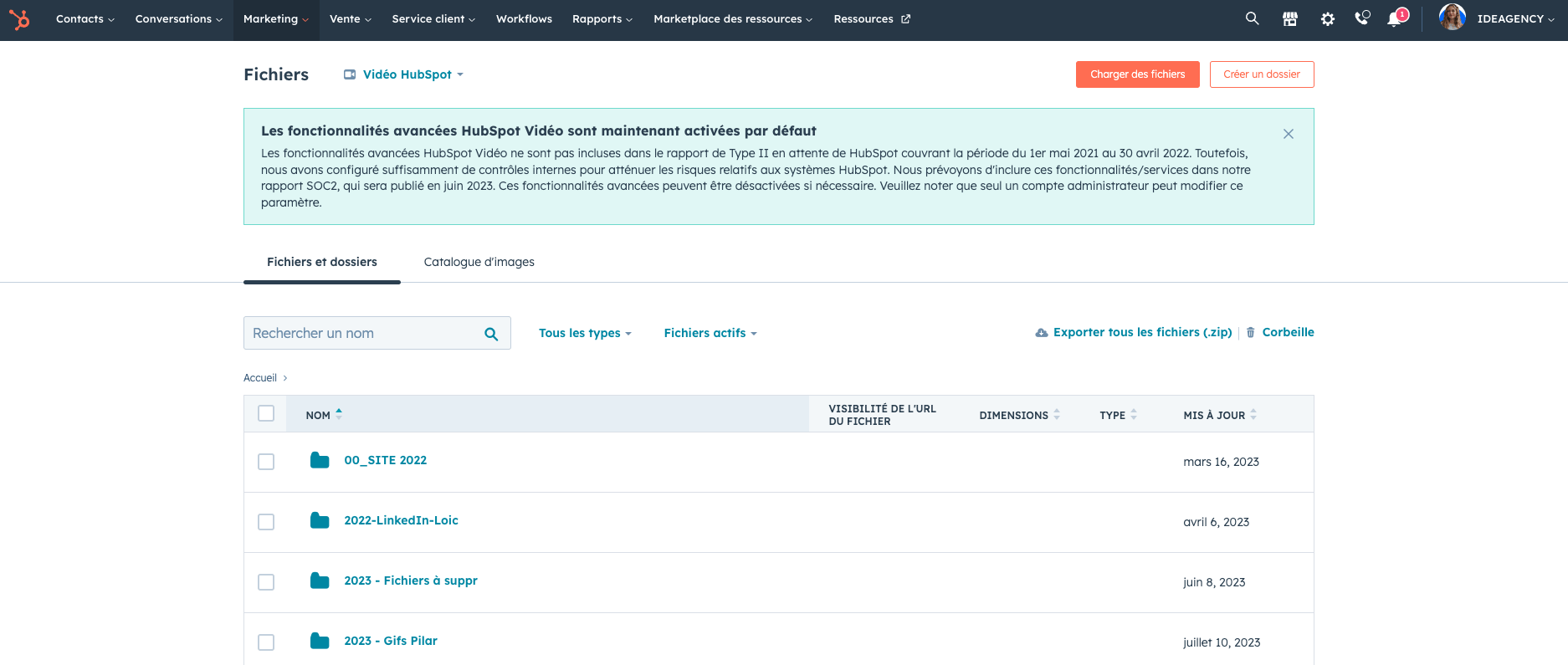Open the search magnifier in top bar
Screen dimensions: 1568x665
point(1252,18)
